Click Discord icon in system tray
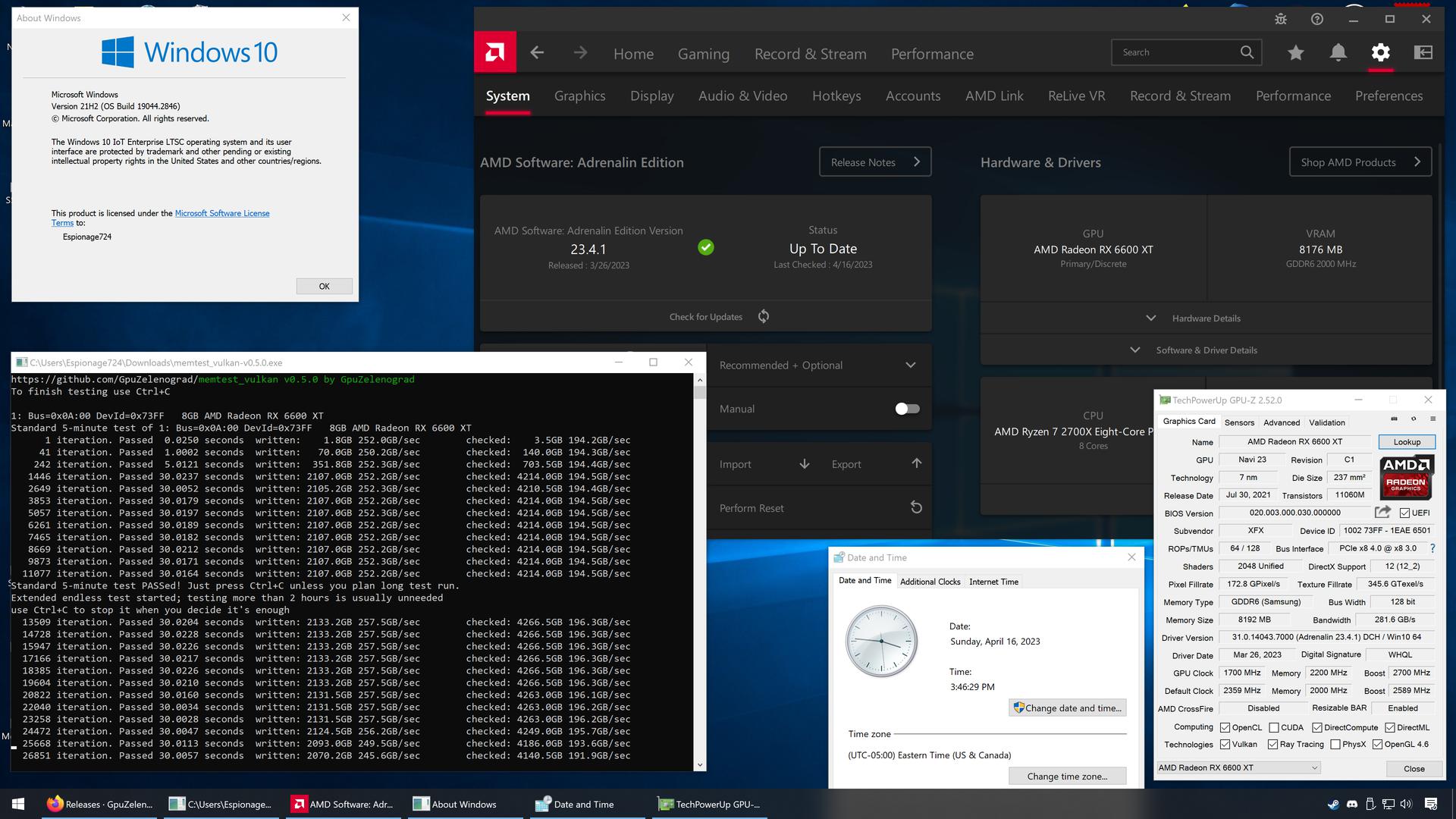Viewport: 1456px width, 819px height. pos(1352,804)
